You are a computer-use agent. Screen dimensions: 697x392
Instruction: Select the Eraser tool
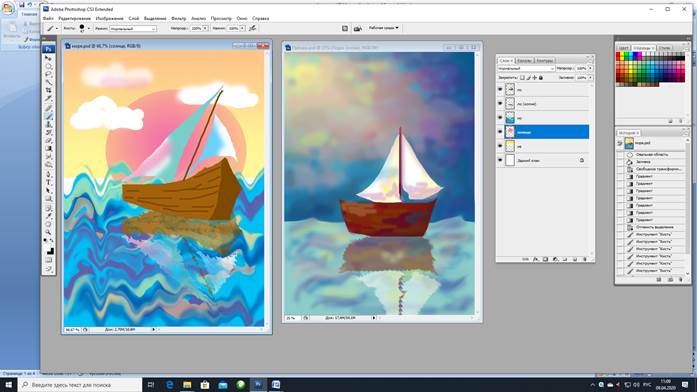(x=48, y=140)
